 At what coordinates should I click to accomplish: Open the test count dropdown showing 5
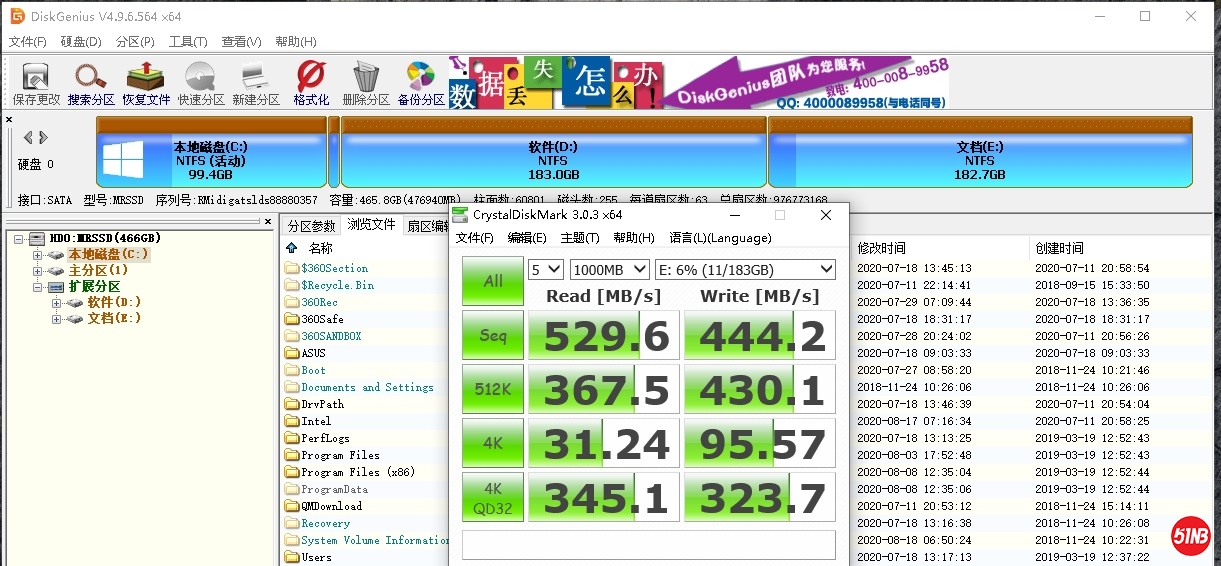(546, 269)
